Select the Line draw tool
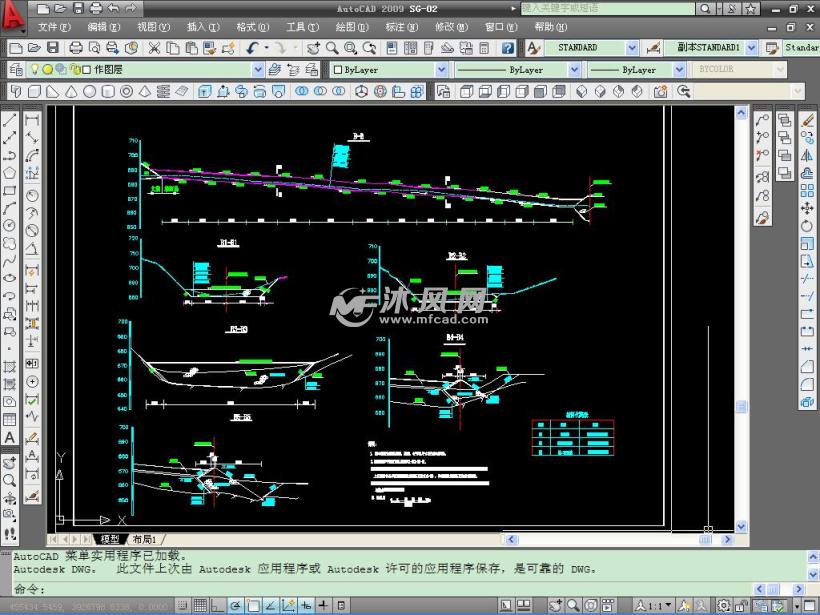The image size is (820, 615). [10, 120]
